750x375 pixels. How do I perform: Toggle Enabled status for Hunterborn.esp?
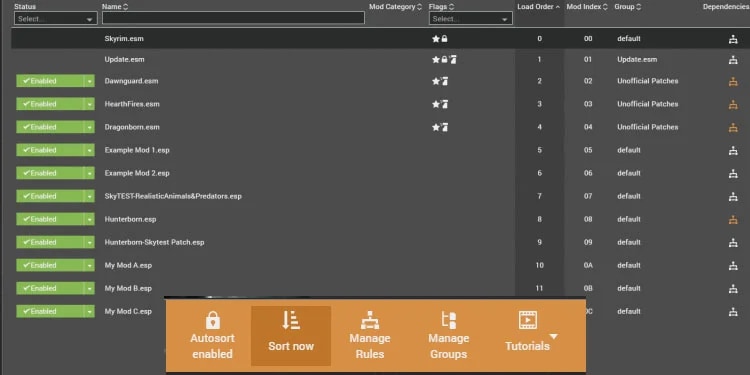(50, 219)
